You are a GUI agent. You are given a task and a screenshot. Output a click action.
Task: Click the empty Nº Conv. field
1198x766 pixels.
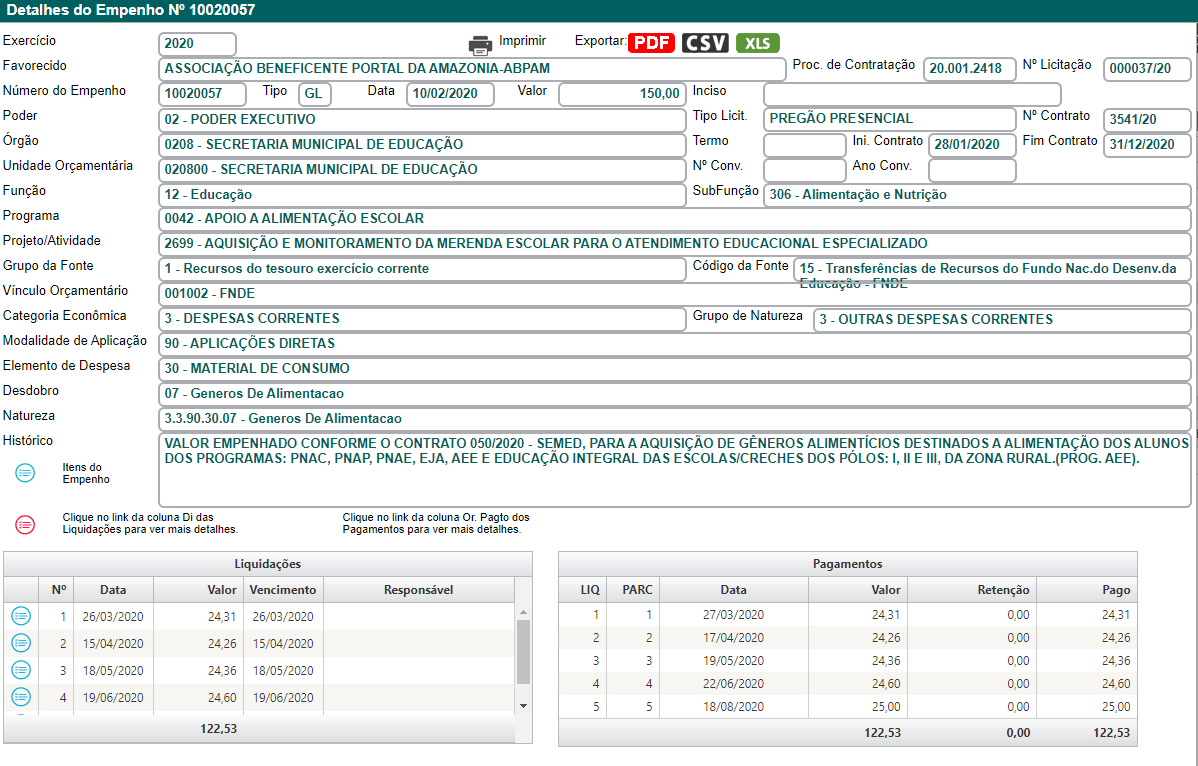click(x=805, y=170)
